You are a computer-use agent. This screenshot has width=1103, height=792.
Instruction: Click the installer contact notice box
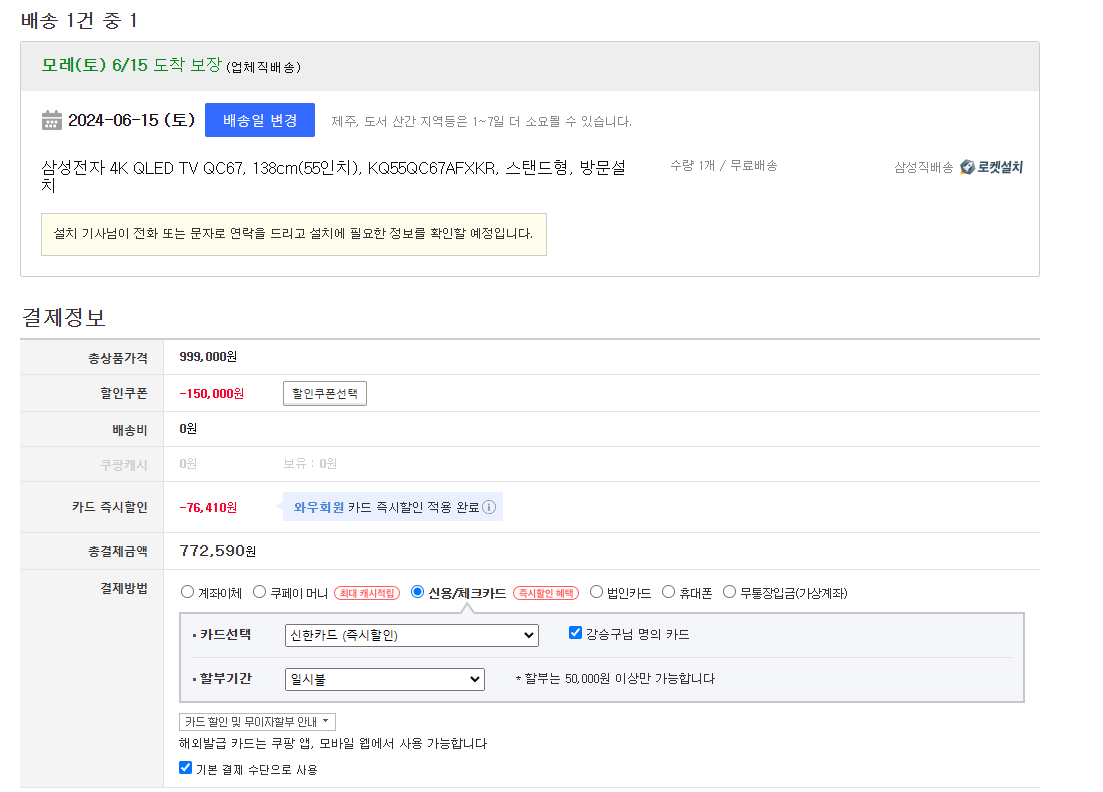pyautogui.click(x=294, y=234)
